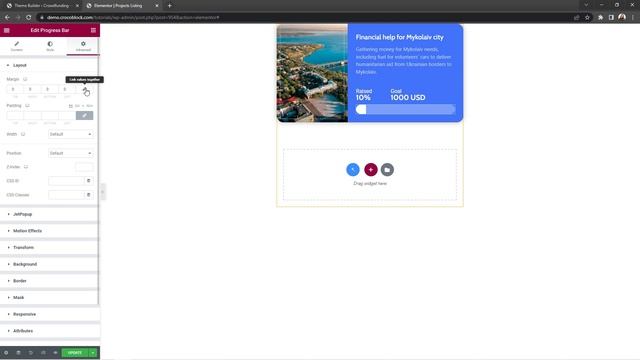Viewport: 640px width, 360px height.
Task: Click the fundraising progress bar
Action: 405,109
